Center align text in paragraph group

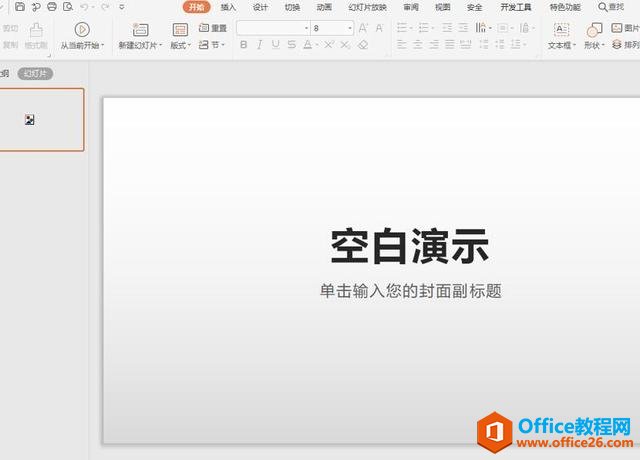pos(418,44)
